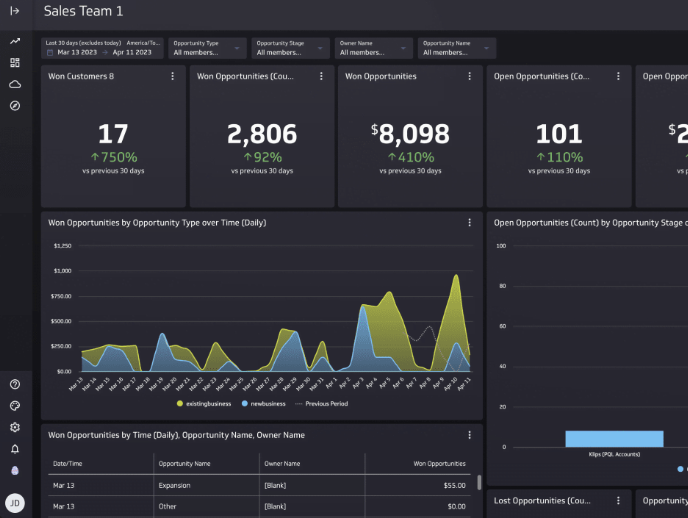Click the Won Opportunities by Opportunity Type chart title

pyautogui.click(x=157, y=223)
